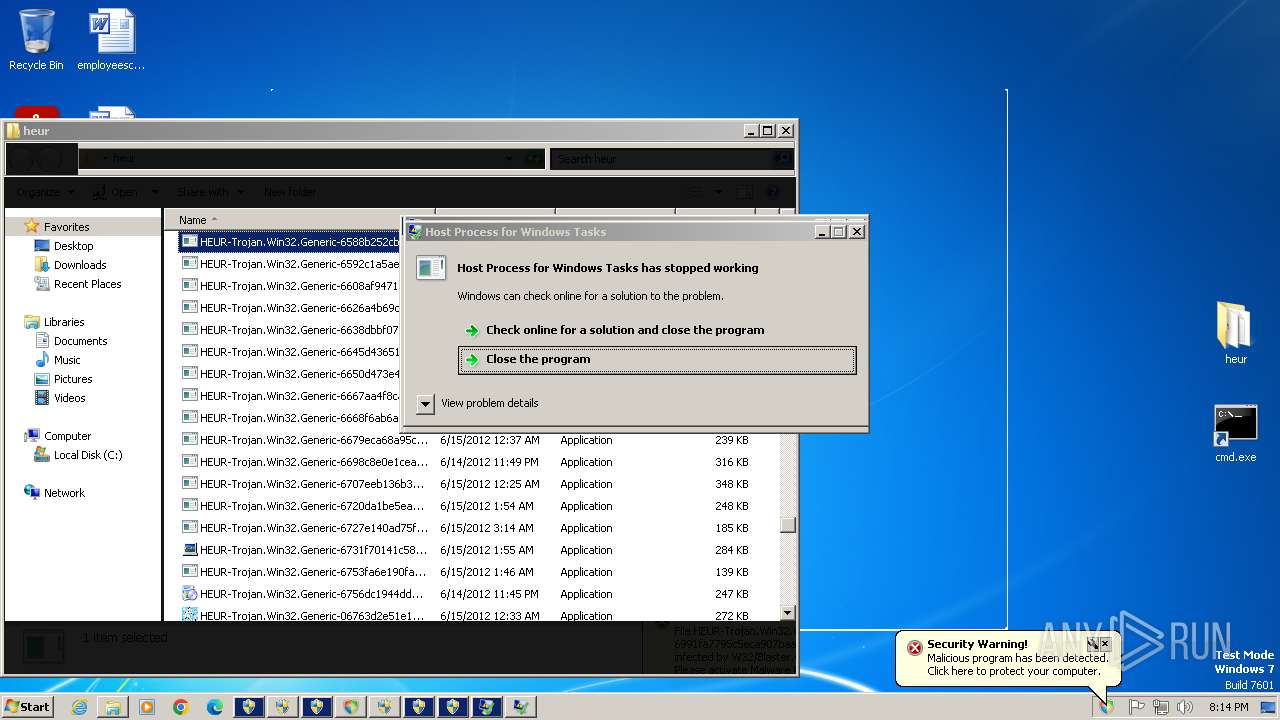Select file HEUR-Trojan.Win32.Generic-6707eeb136b3...

305,484
